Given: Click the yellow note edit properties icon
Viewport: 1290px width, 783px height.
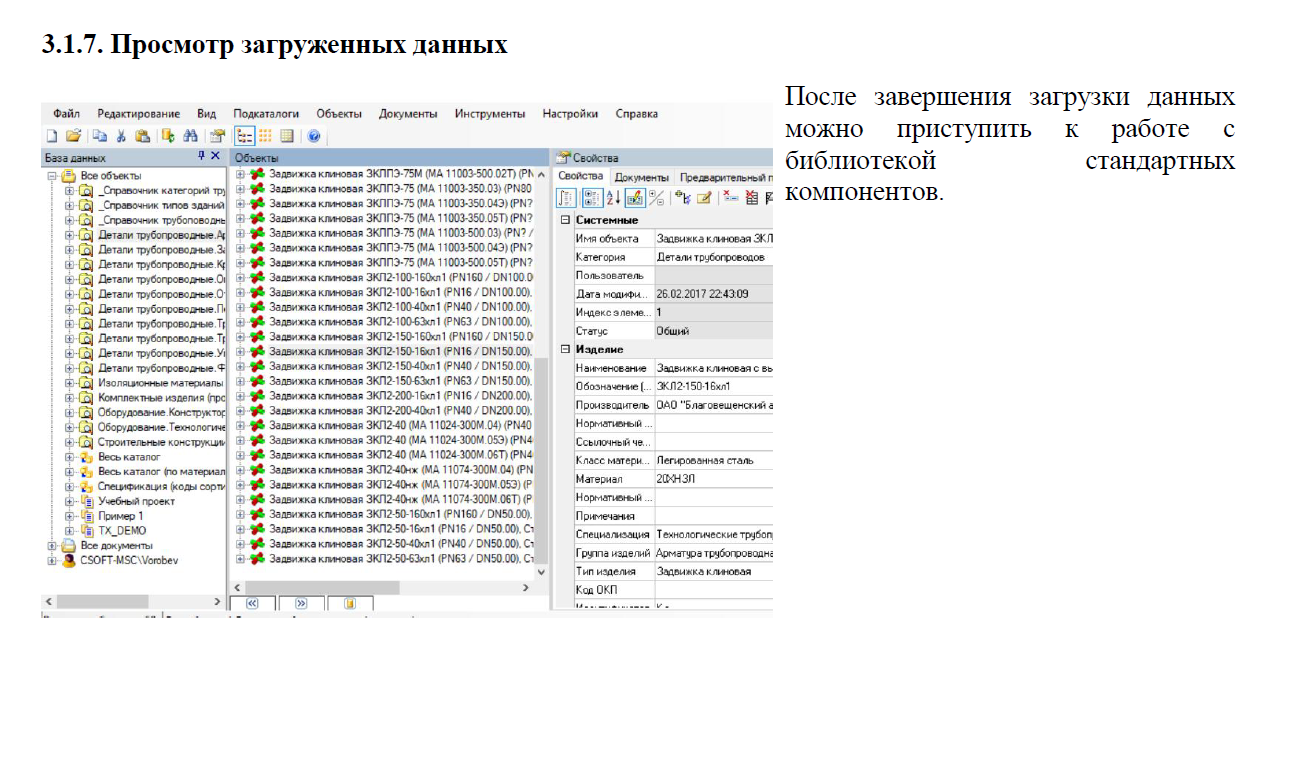Looking at the screenshot, I should tap(704, 197).
